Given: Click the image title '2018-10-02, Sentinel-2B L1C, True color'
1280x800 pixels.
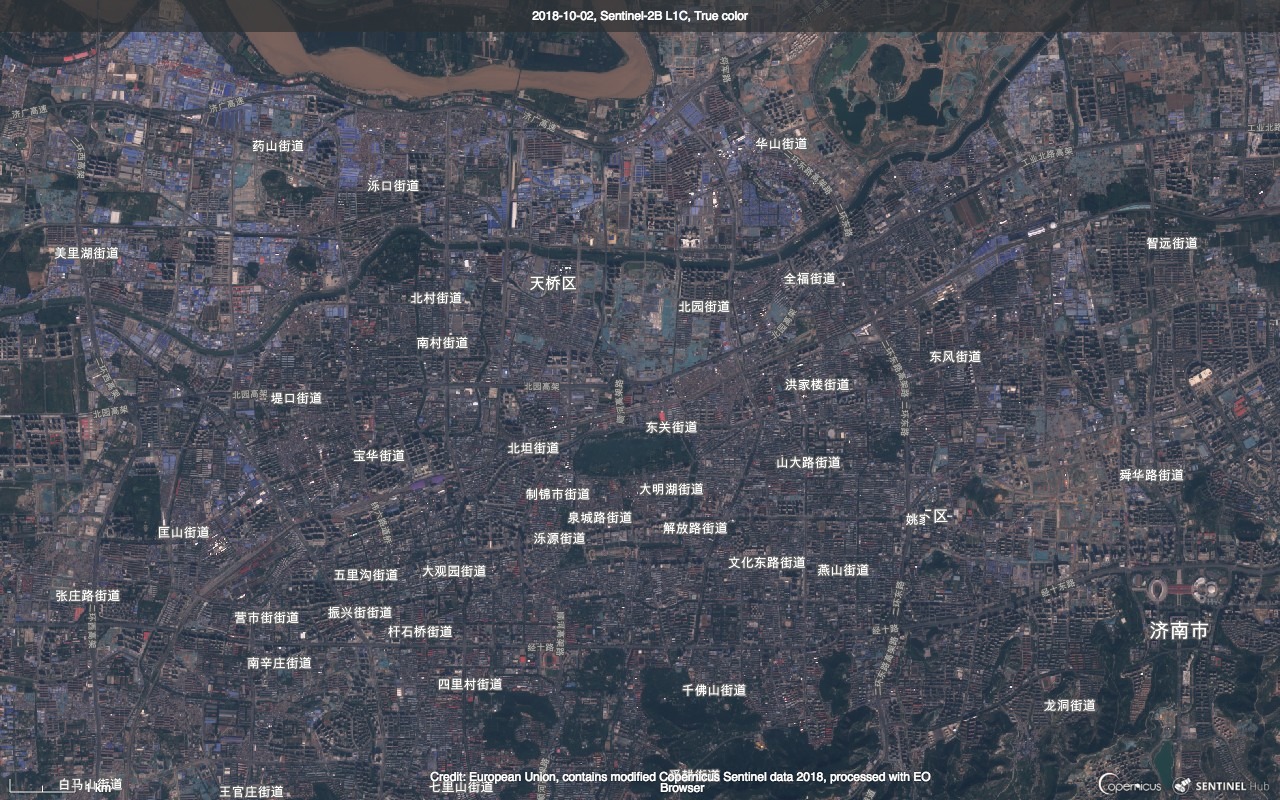Looking at the screenshot, I should coord(640,16).
